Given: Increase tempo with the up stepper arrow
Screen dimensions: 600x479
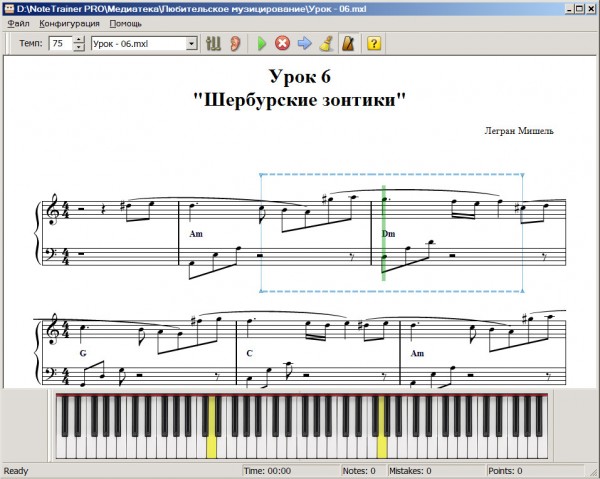Looking at the screenshot, I should coord(79,40).
